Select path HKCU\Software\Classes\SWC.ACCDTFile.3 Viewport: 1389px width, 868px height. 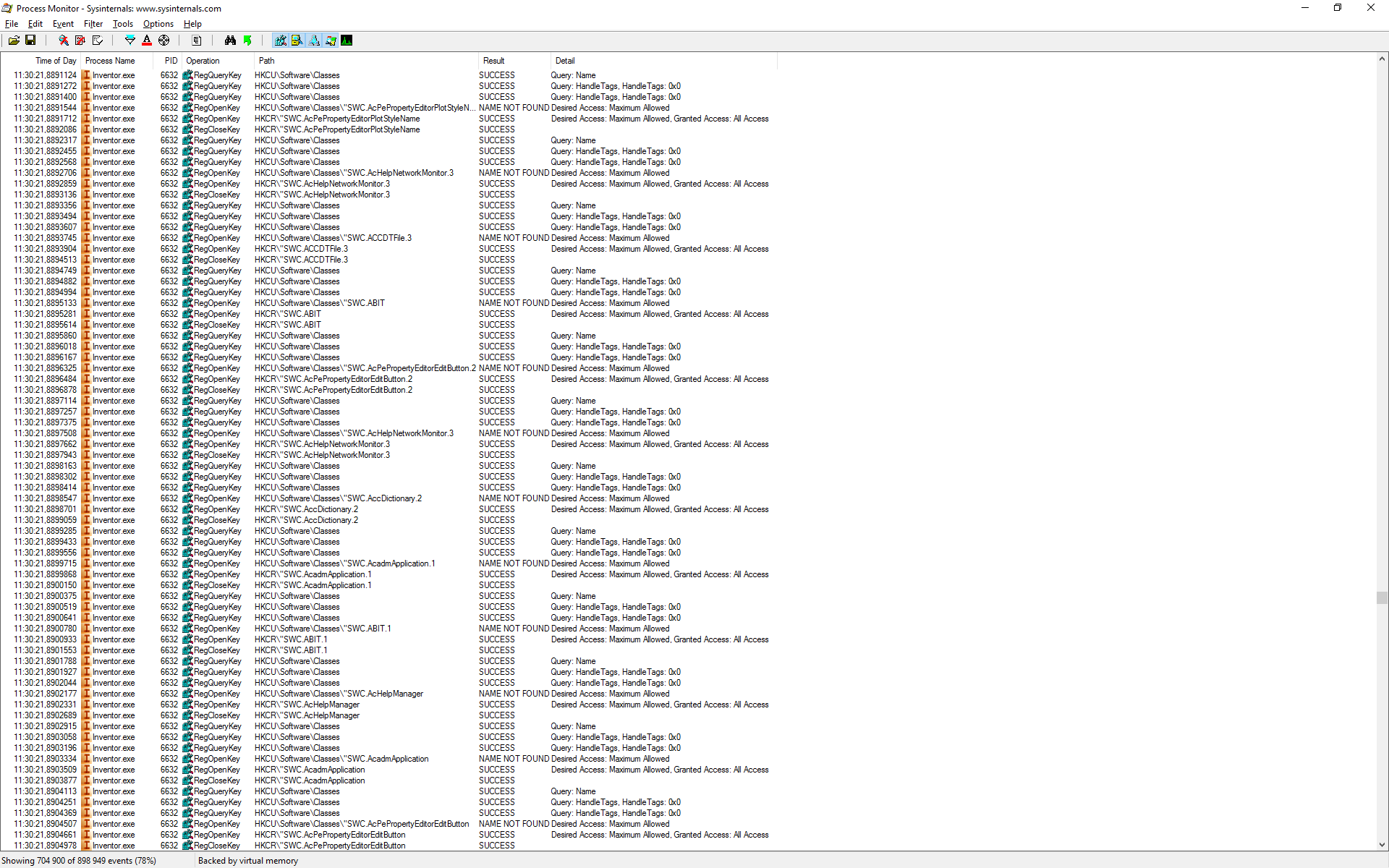333,238
